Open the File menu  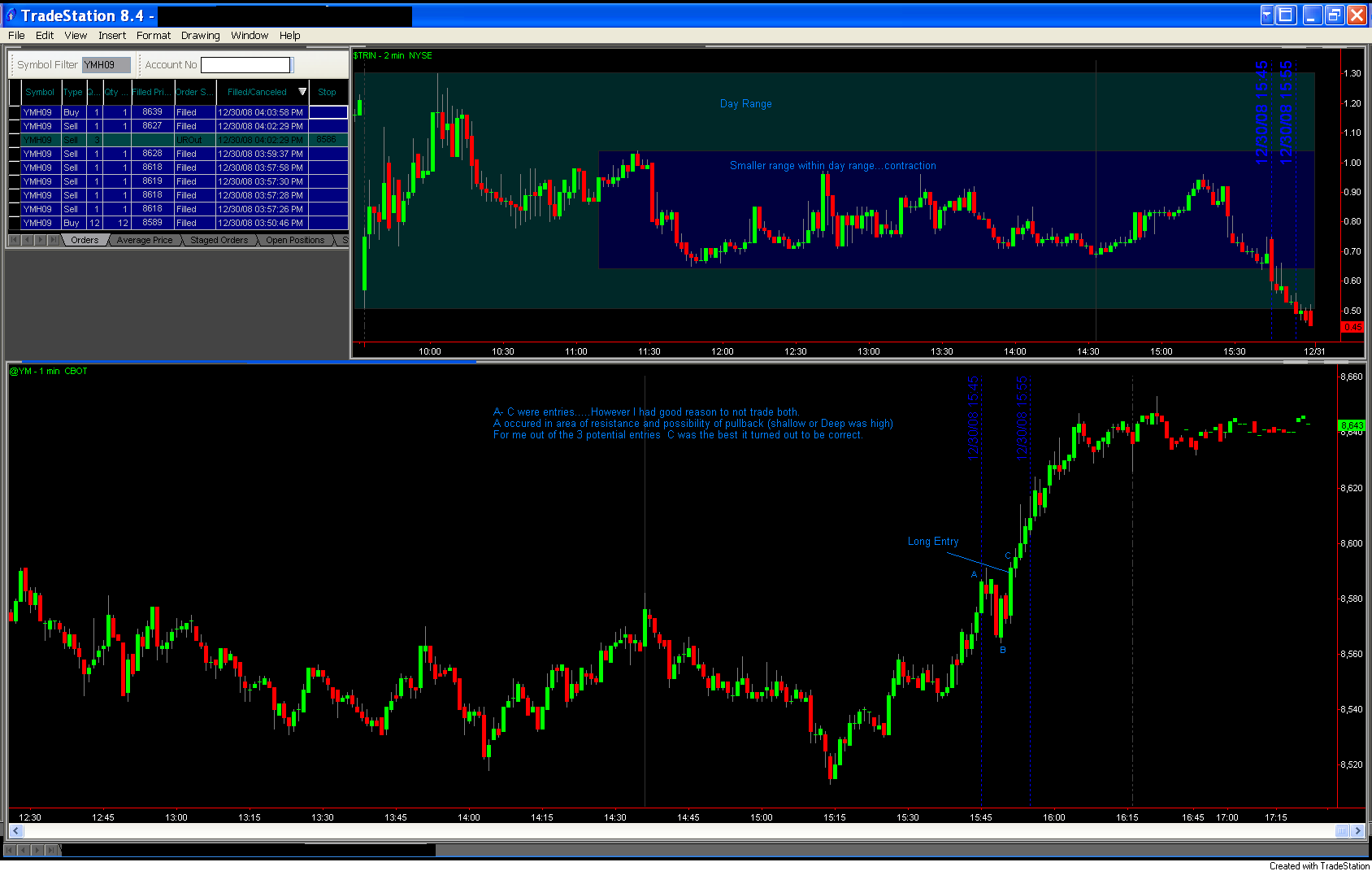[x=16, y=36]
